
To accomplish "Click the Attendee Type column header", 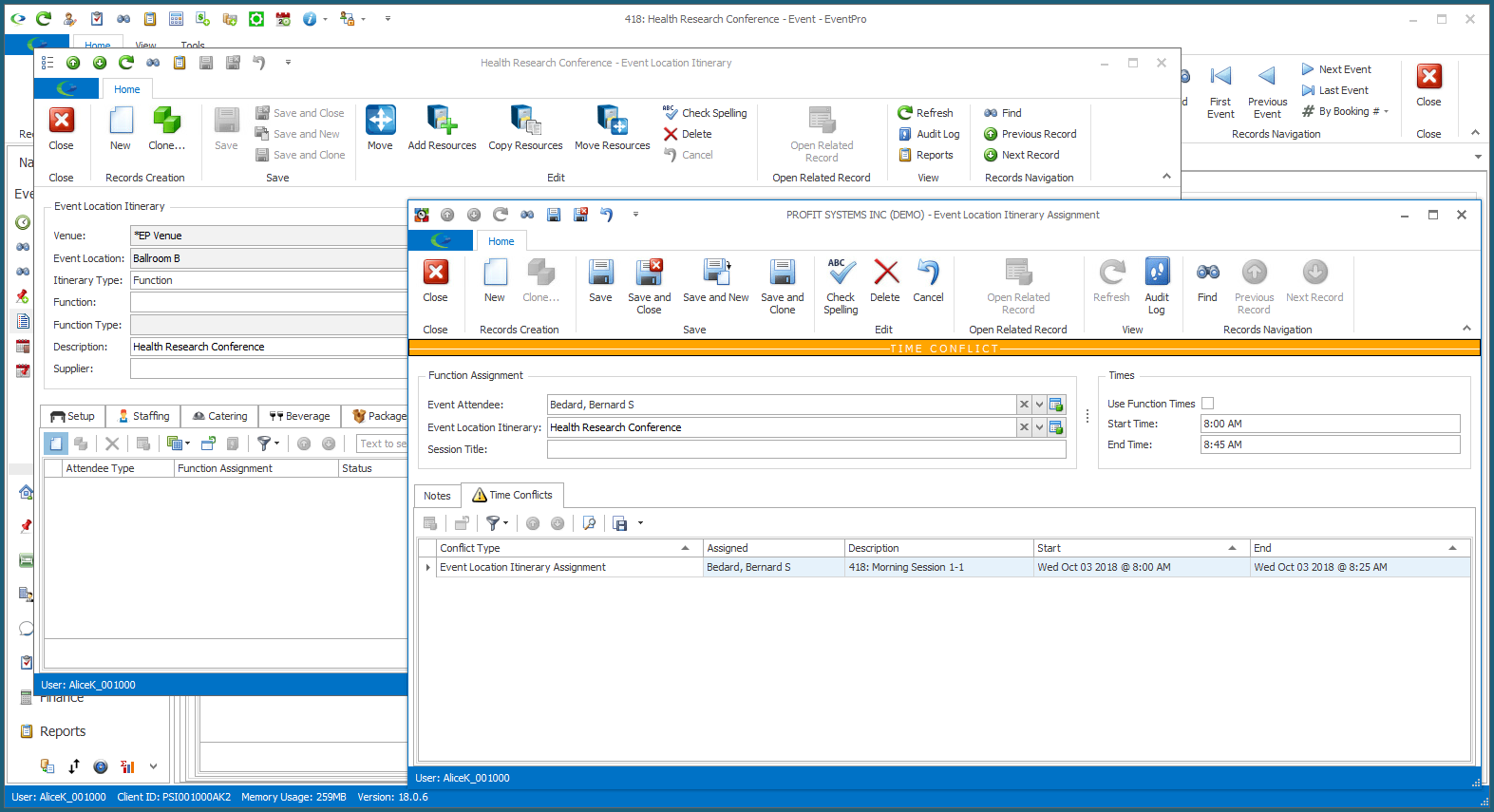I will (x=118, y=468).
